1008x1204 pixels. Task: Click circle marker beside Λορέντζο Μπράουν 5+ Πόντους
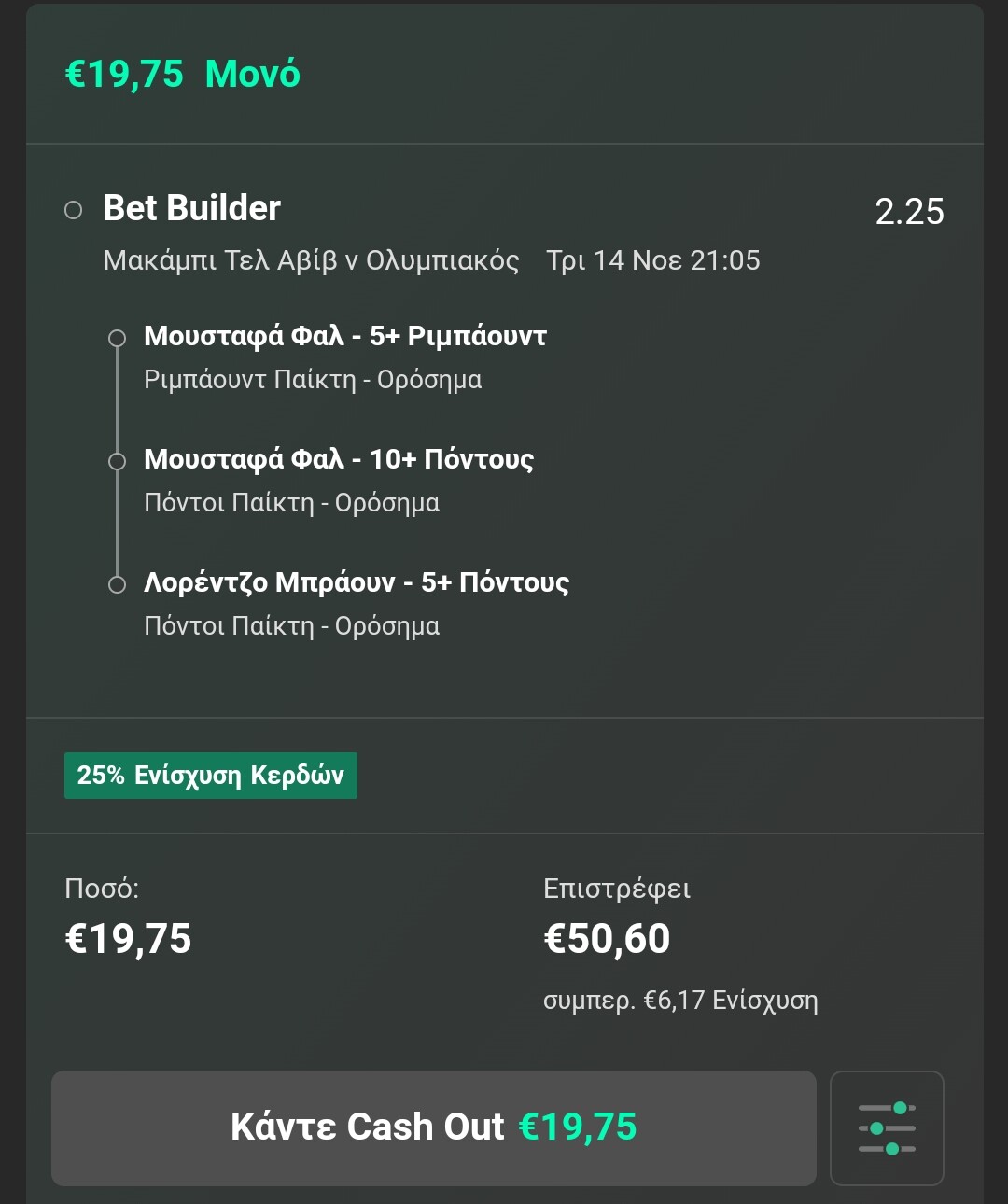[117, 584]
